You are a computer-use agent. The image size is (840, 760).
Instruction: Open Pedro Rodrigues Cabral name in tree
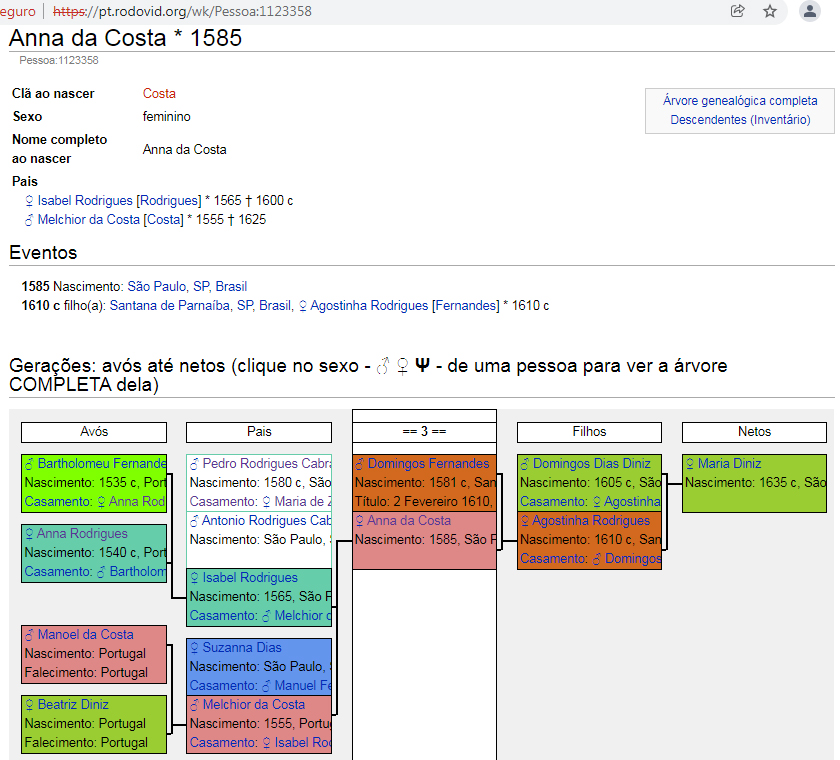point(264,464)
